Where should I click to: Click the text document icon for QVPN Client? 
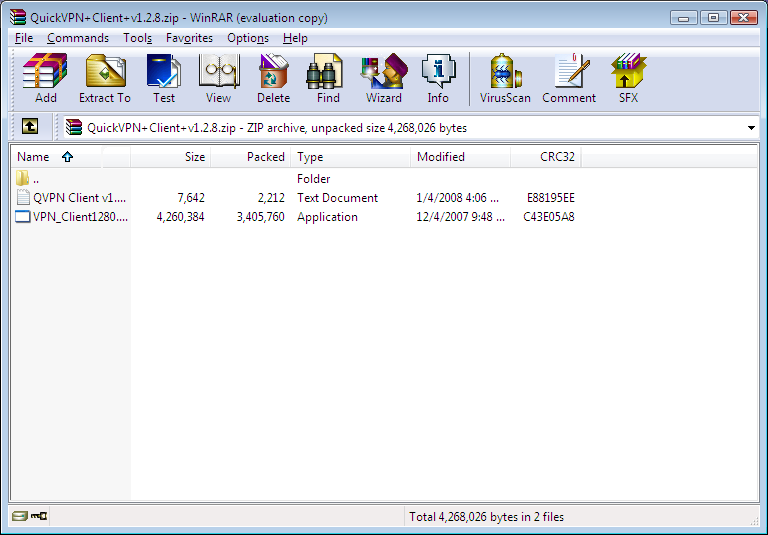click(23, 197)
